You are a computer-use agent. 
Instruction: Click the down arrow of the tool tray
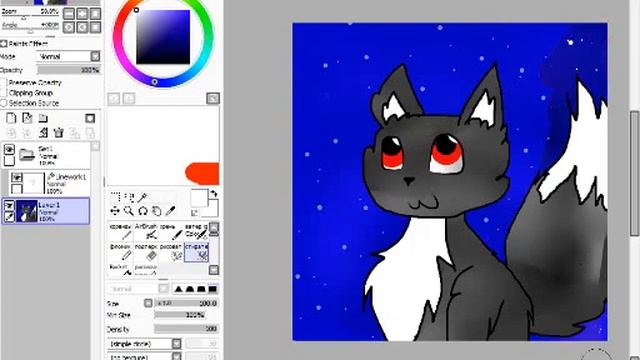(x=214, y=270)
